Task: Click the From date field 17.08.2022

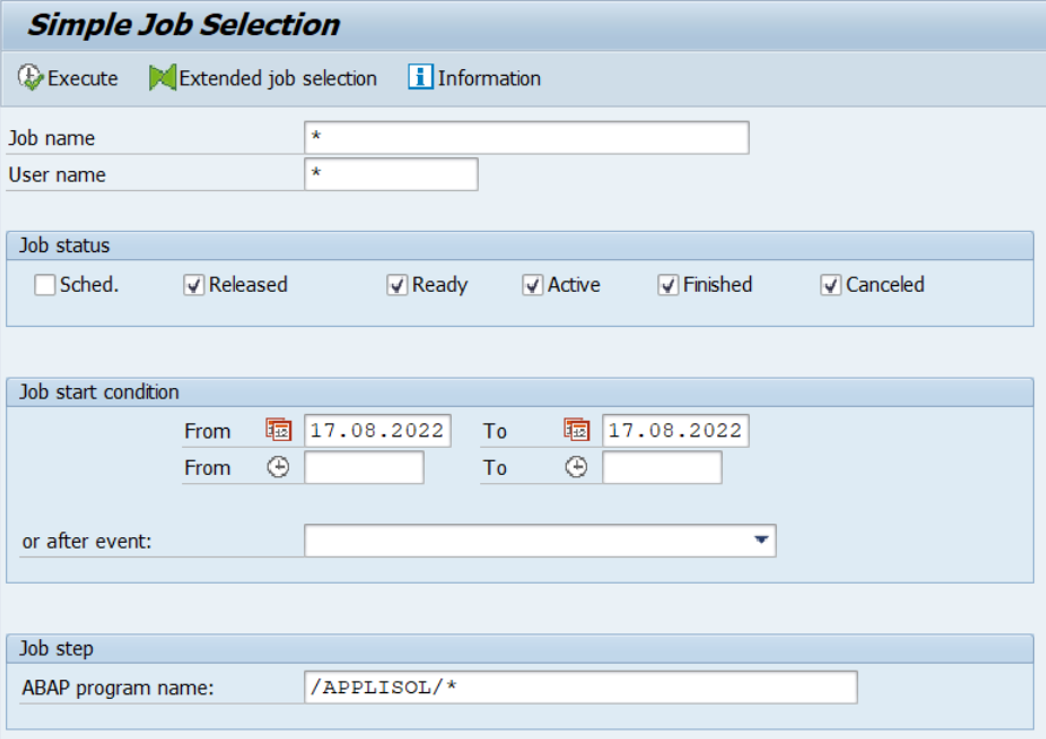Action: tap(378, 430)
